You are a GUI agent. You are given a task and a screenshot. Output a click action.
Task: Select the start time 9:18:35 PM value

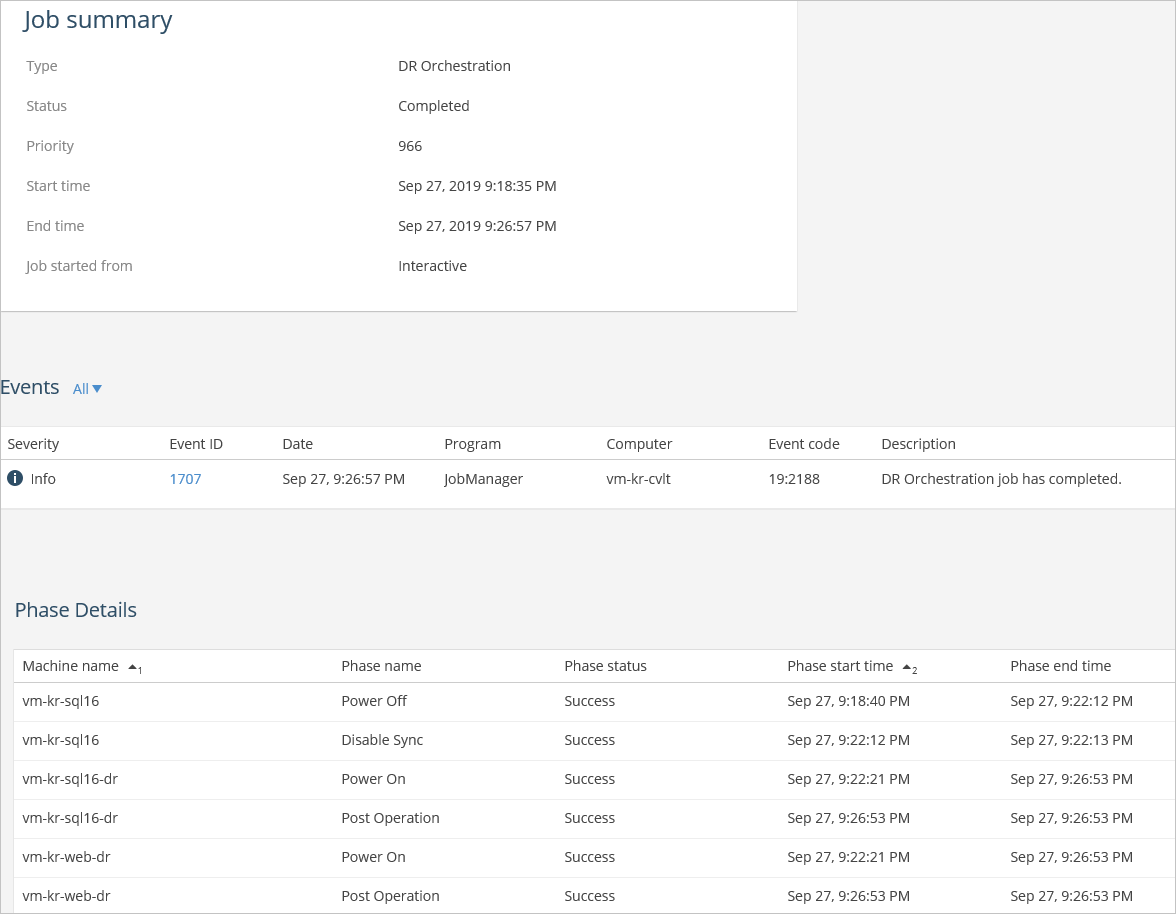(477, 186)
